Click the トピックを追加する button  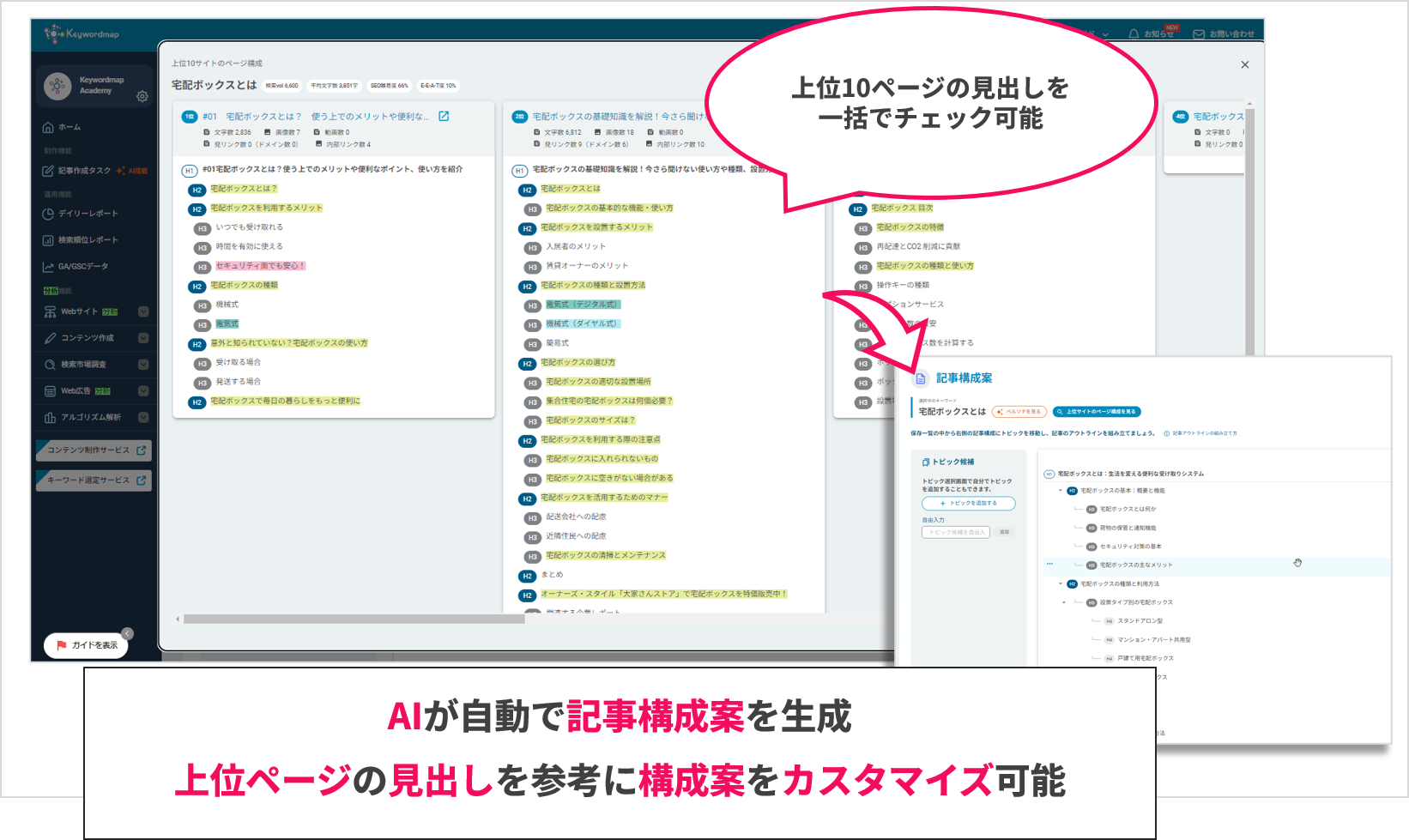[x=969, y=504]
